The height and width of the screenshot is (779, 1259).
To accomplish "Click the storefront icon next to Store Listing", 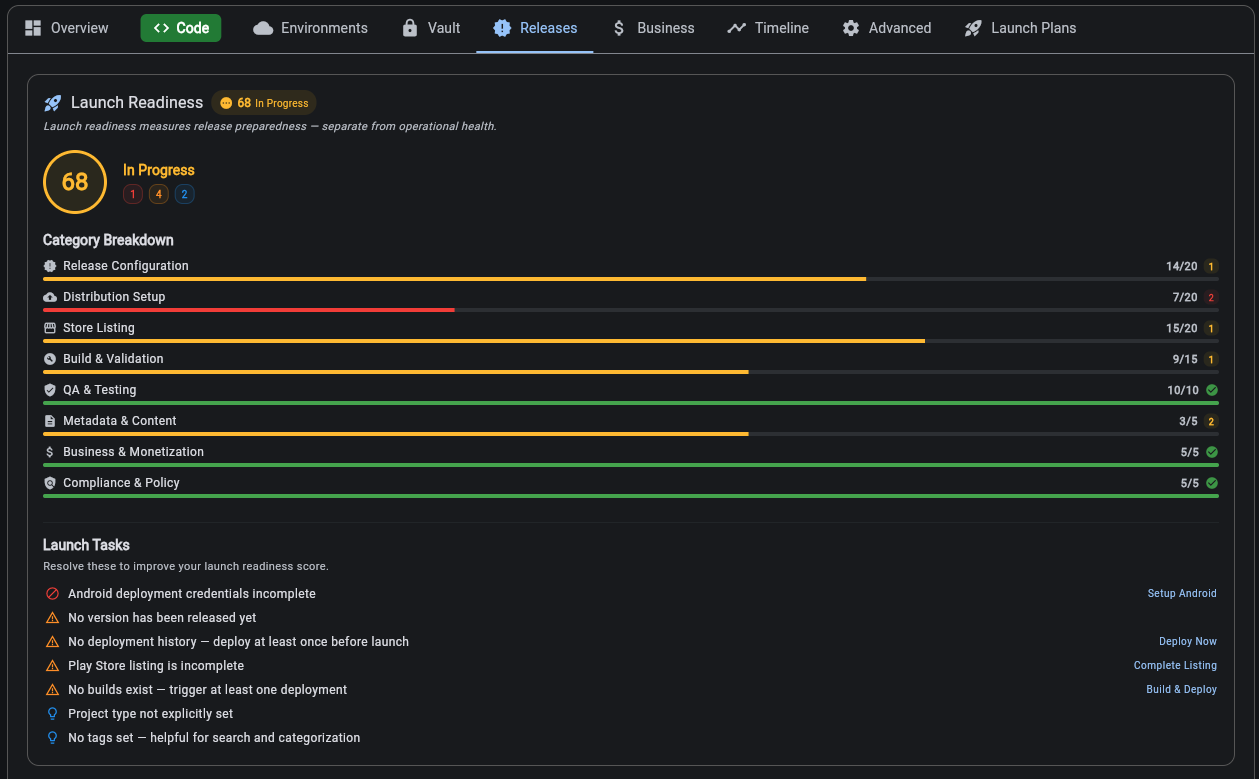I will point(49,328).
